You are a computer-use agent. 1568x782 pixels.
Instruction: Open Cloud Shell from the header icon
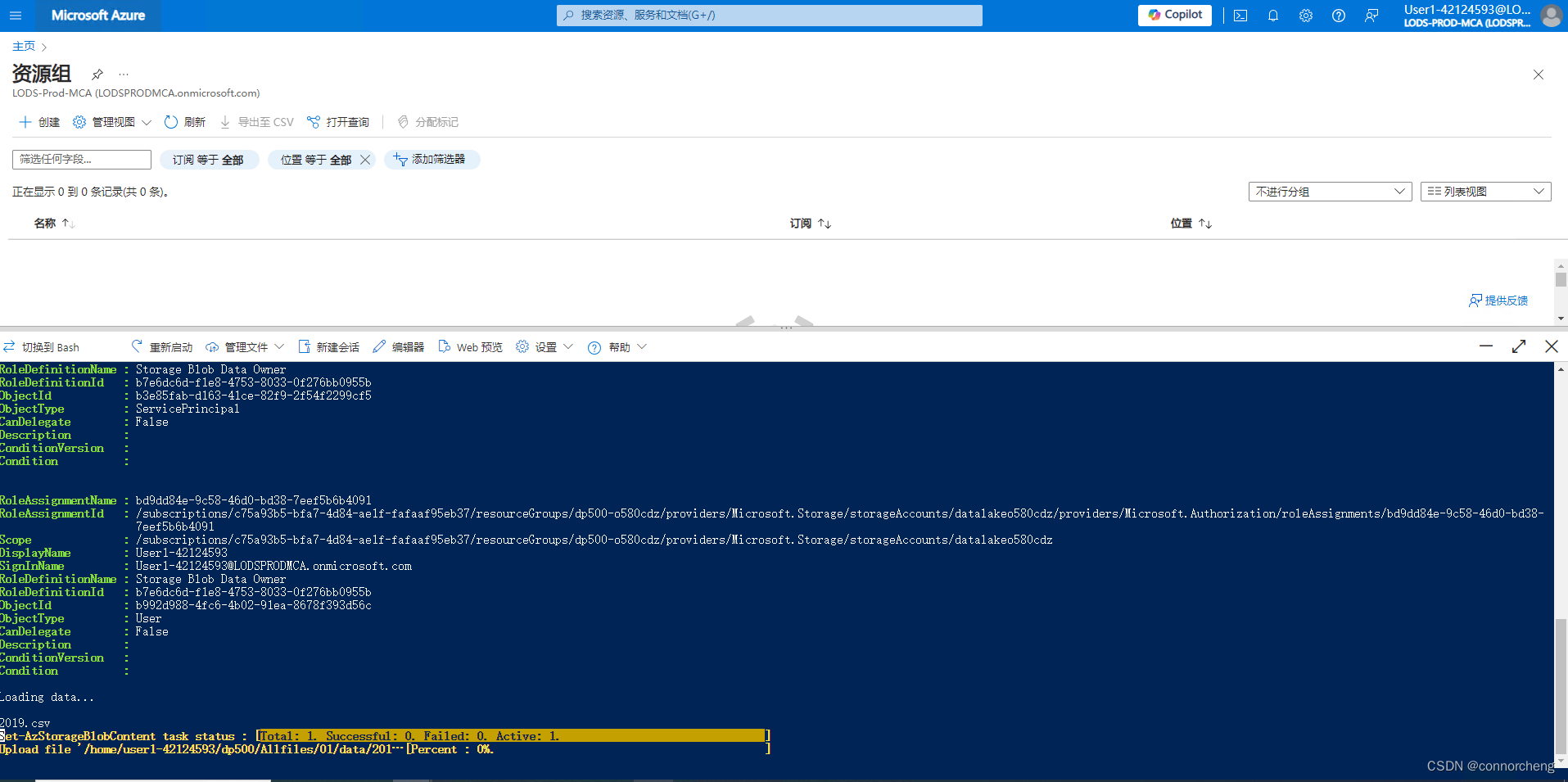tap(1240, 16)
